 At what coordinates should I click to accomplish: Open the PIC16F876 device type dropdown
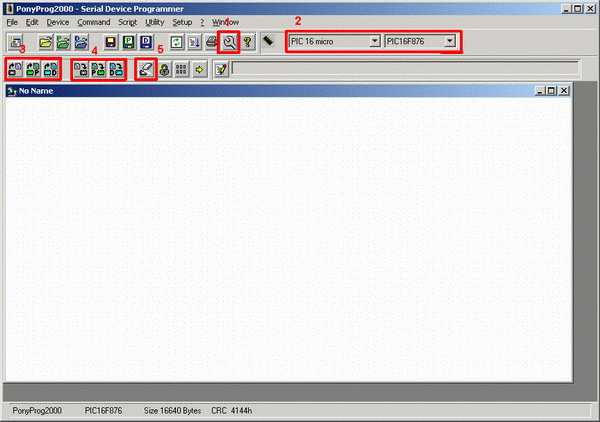tap(450, 41)
